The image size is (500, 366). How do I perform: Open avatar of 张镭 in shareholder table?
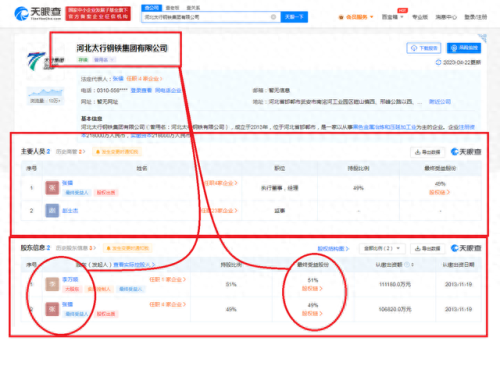[x=52, y=309]
